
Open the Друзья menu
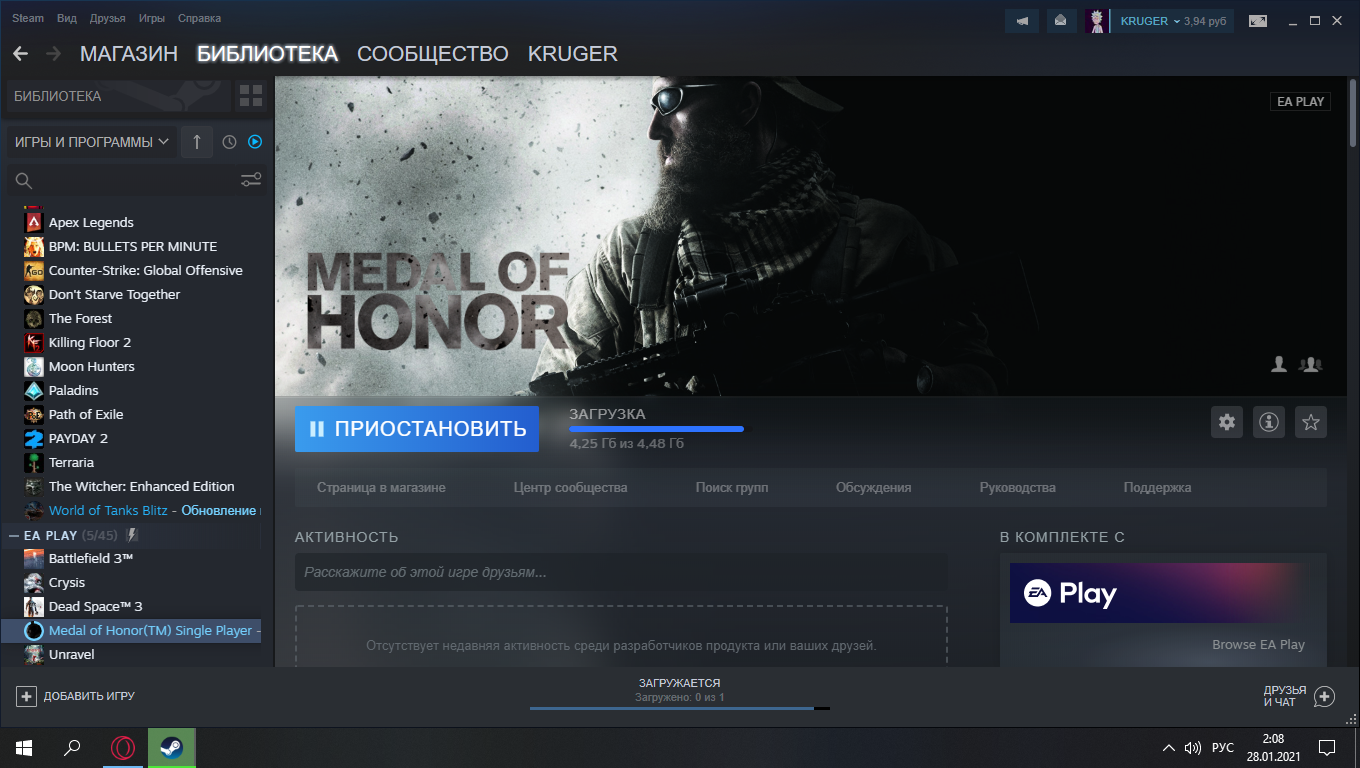pyautogui.click(x=107, y=19)
